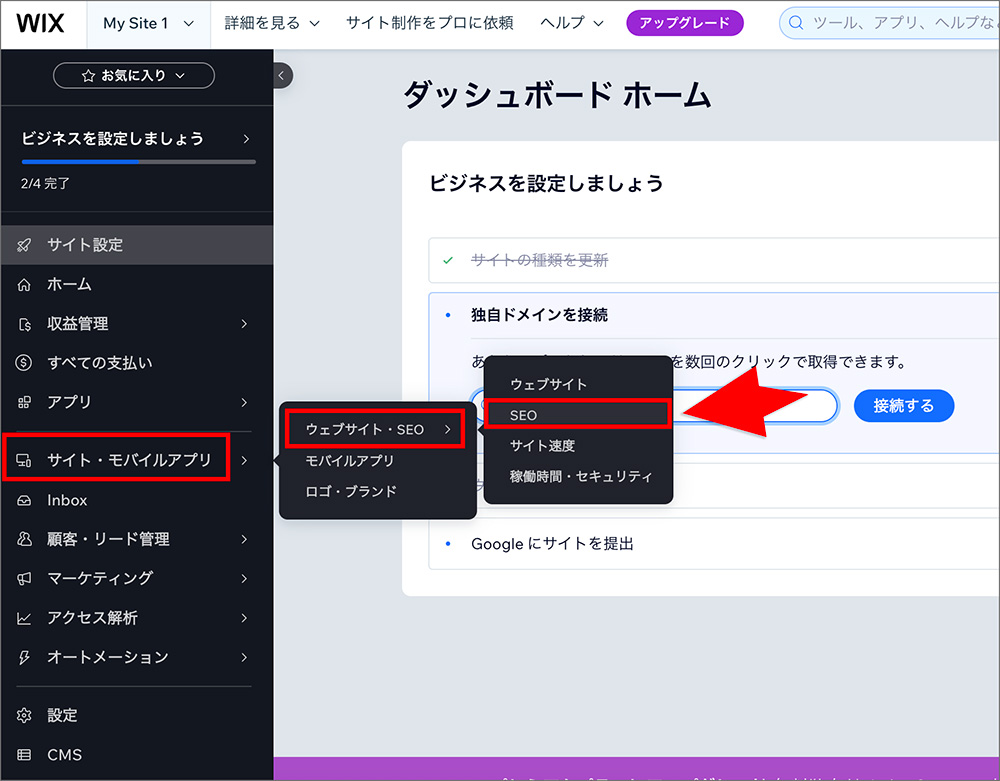Open the 詳細を見る dropdown menu
1000x781 pixels.
(272, 24)
